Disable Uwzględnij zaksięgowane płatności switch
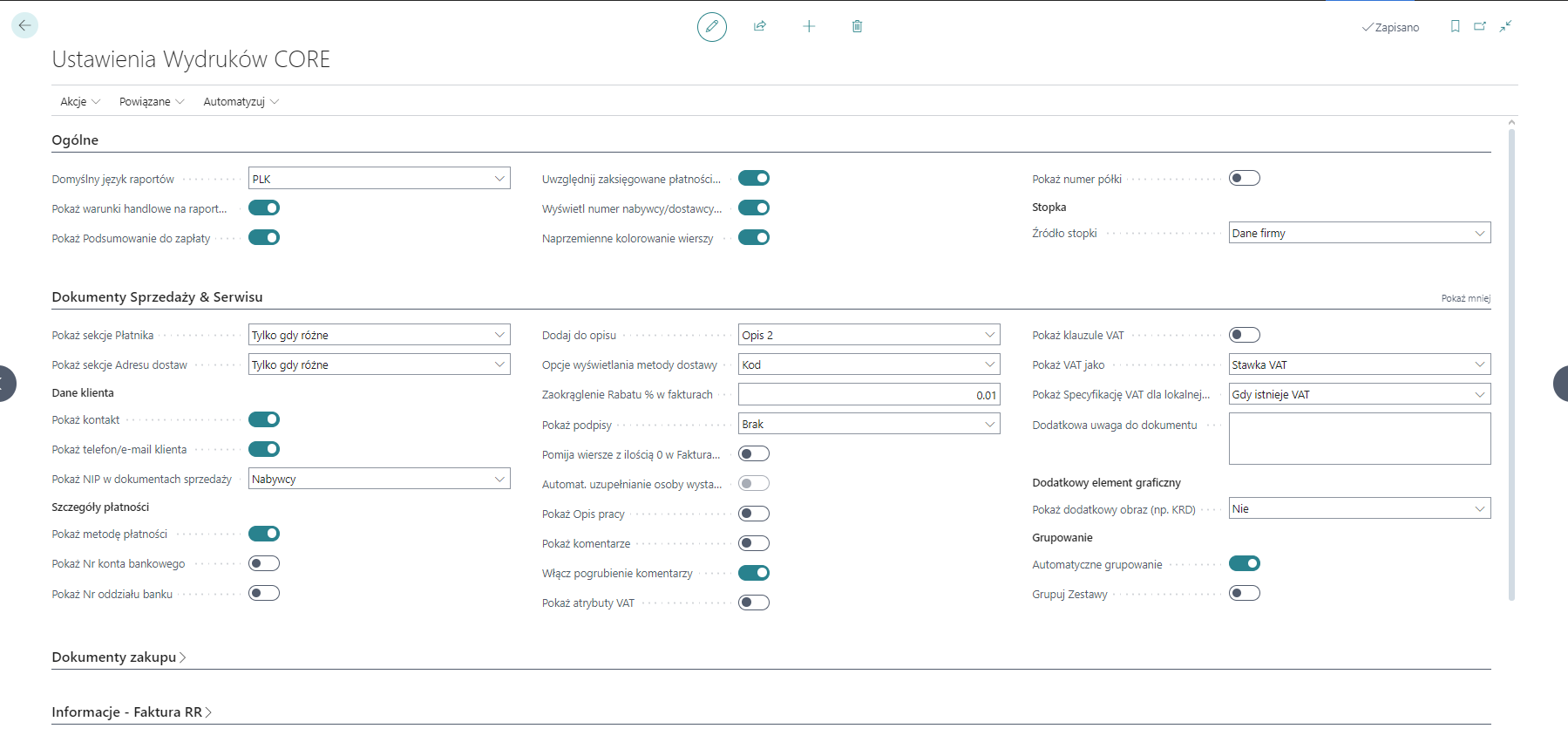The image size is (1568, 749). (x=754, y=178)
